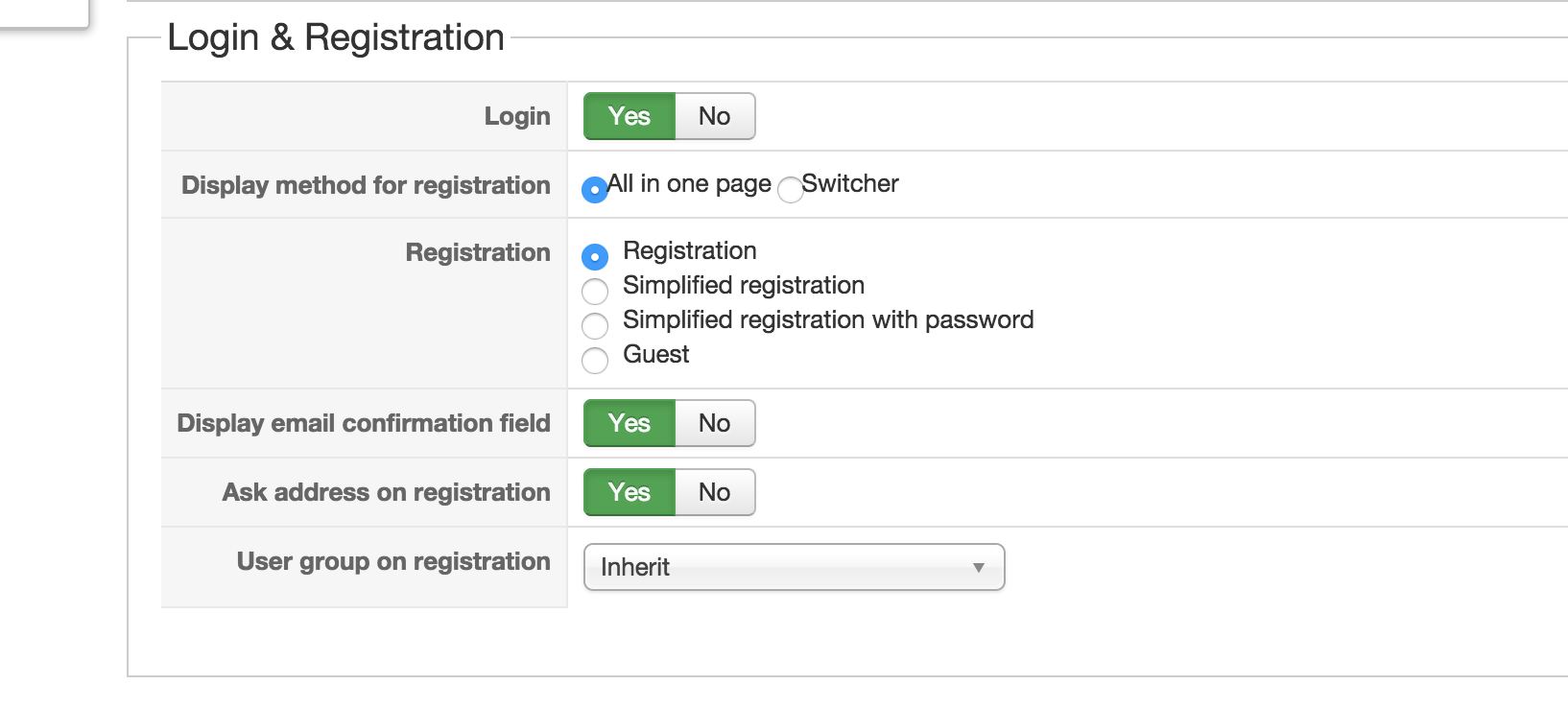Choose Simplified registration radio option
Viewport: 1568px width, 708px height.
pos(595,291)
